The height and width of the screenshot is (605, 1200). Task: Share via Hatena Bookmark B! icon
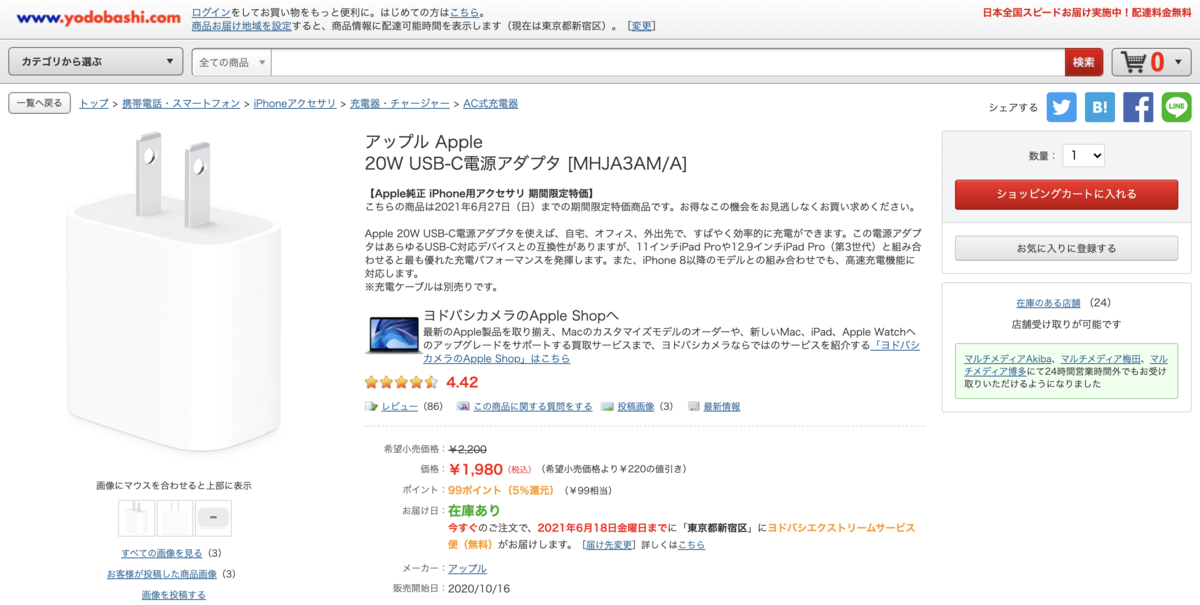(1099, 107)
